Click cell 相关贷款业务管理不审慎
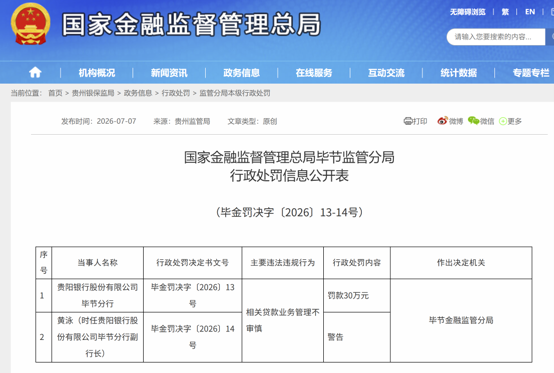The width and height of the screenshot is (554, 373). pos(283,320)
